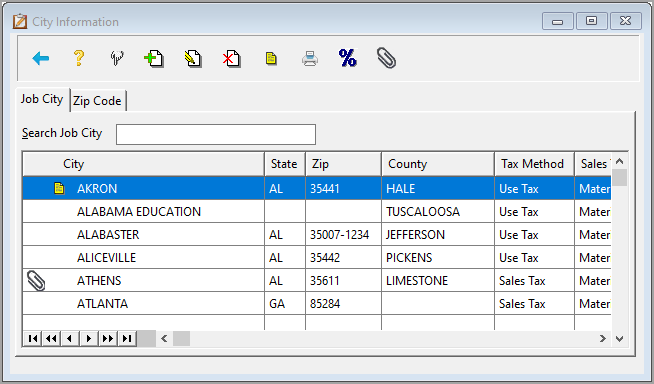Delete the record with the red X icon
The width and height of the screenshot is (654, 384).
[x=231, y=58]
